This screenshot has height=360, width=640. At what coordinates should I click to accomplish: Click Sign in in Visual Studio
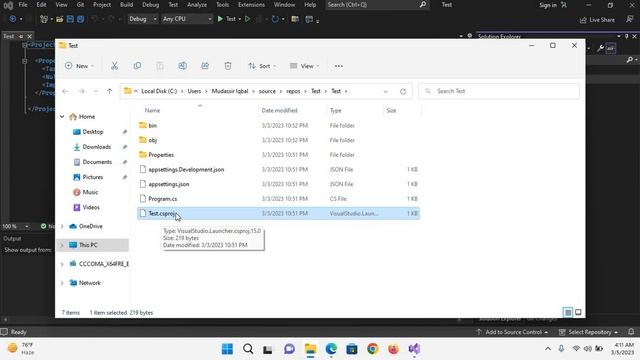(553, 5)
